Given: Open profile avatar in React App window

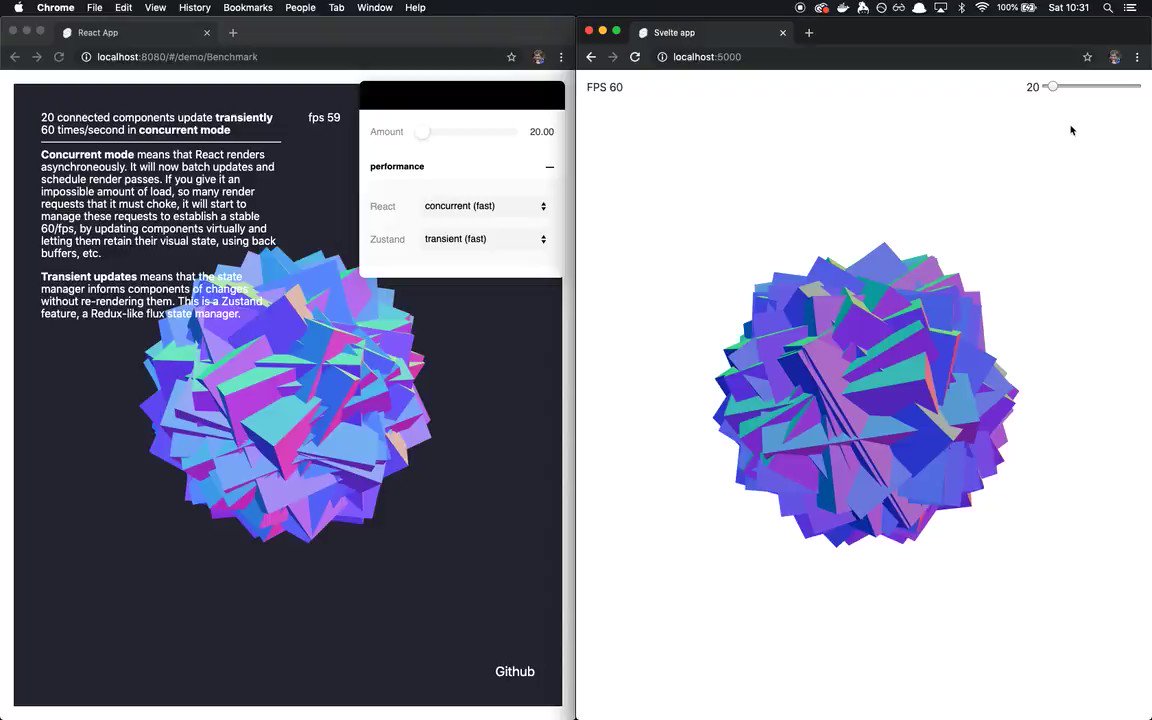Looking at the screenshot, I should (x=539, y=57).
